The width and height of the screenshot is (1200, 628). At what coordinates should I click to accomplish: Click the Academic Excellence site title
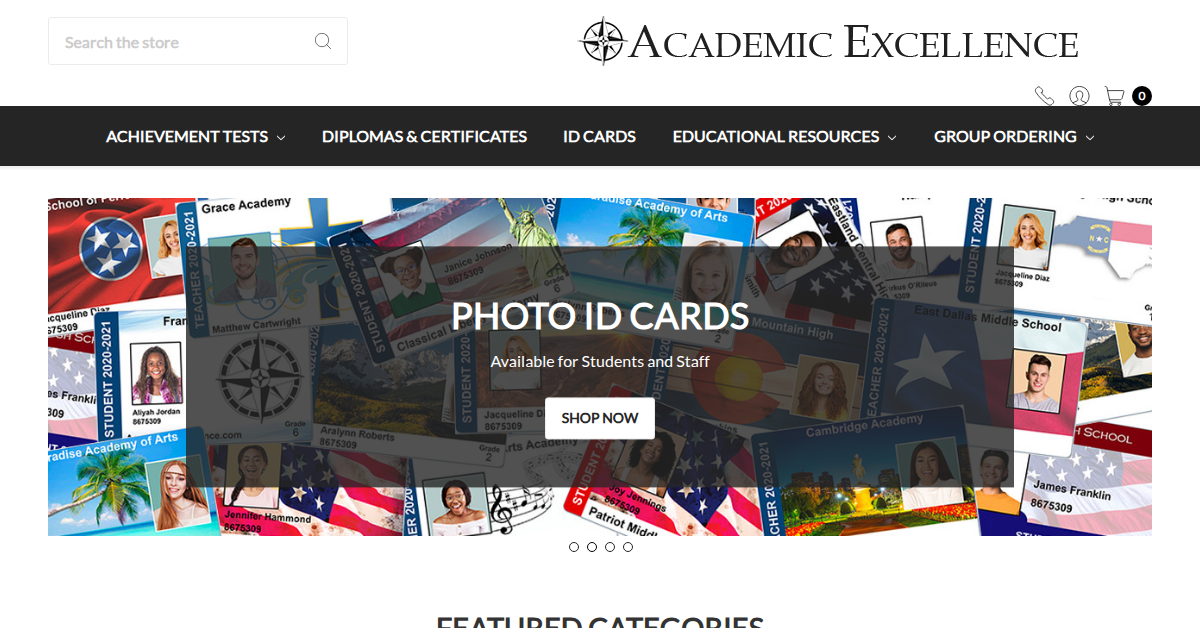pyautogui.click(x=854, y=43)
